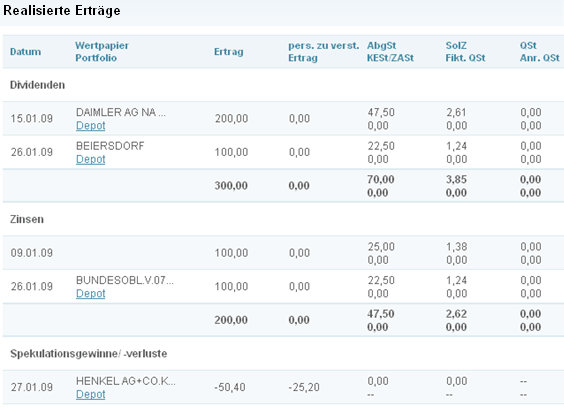The image size is (564, 408).
Task: Click the SolZ total 3,85
Action: click(x=456, y=179)
